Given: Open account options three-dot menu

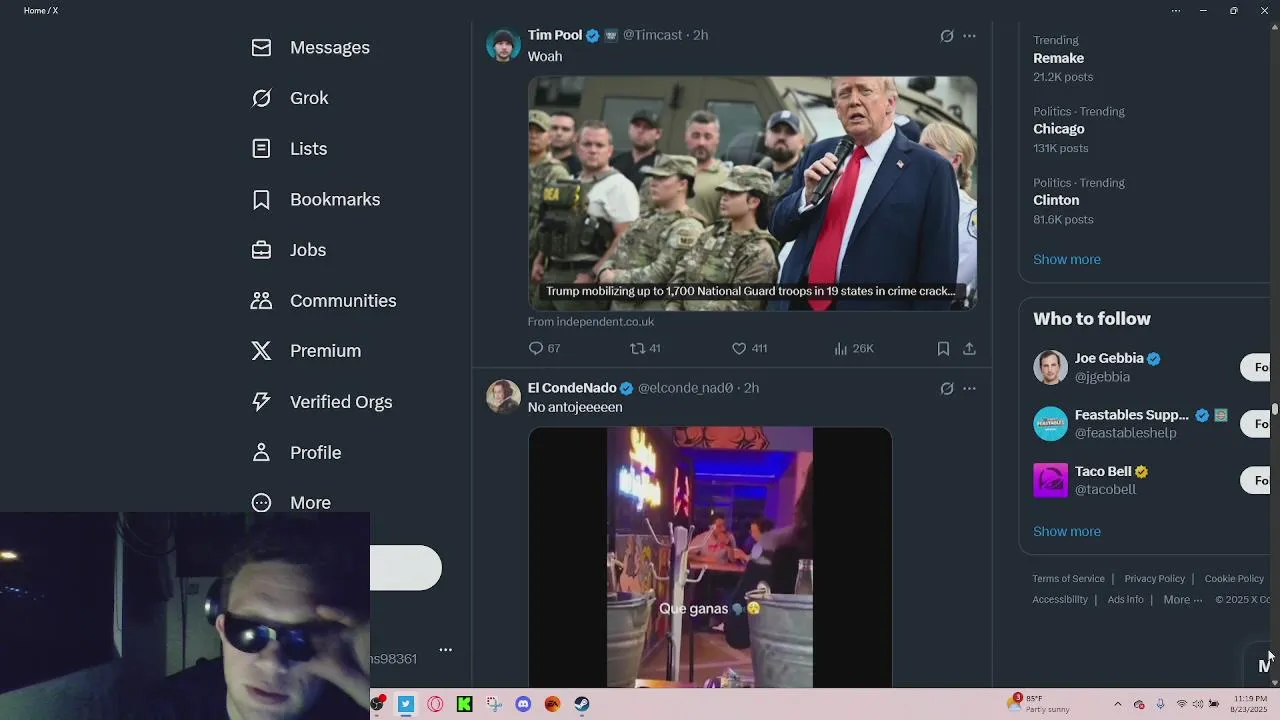Looking at the screenshot, I should click(446, 650).
